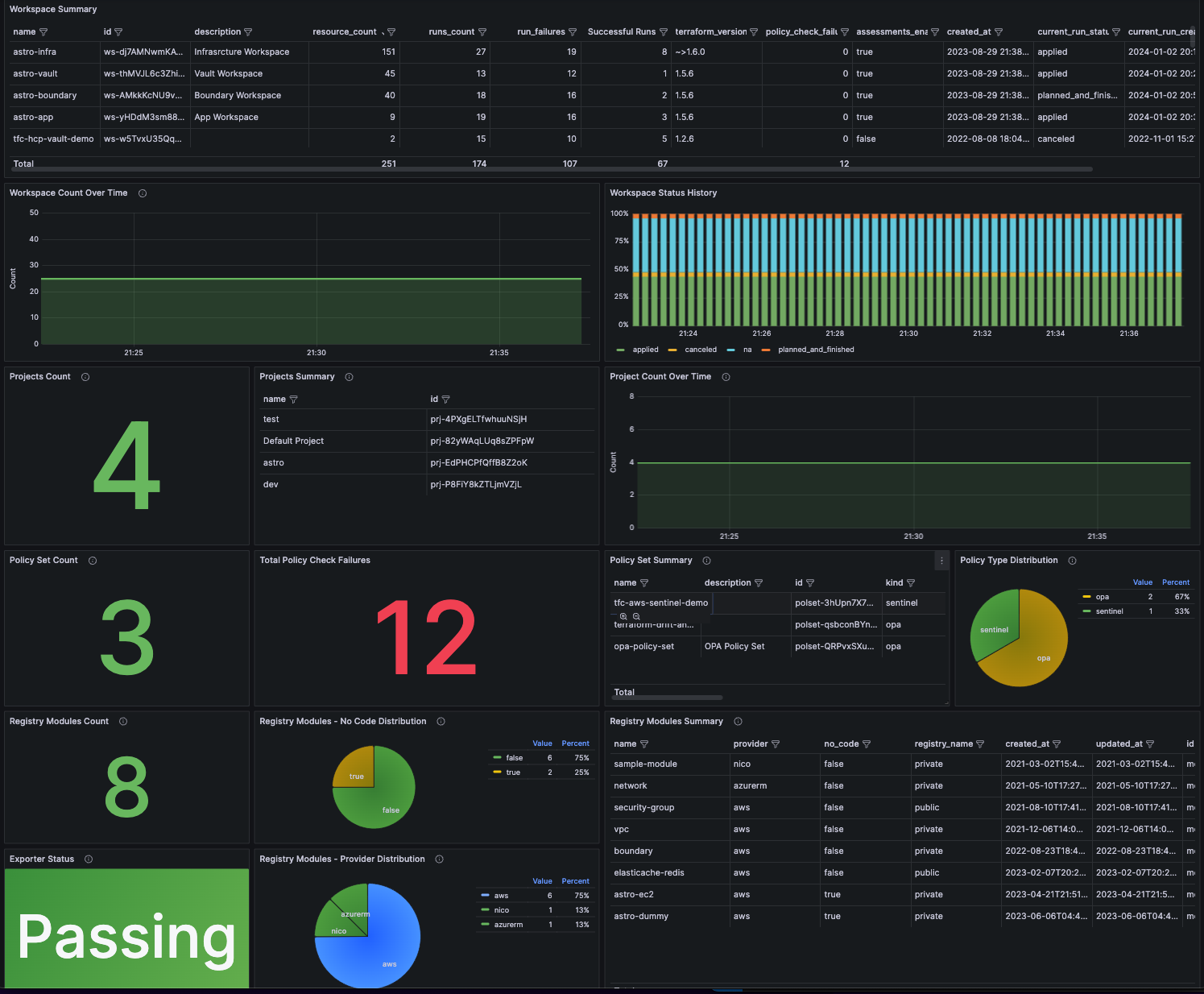
Task: Open Workspace Summary panel title menu
Action: [x=53, y=10]
